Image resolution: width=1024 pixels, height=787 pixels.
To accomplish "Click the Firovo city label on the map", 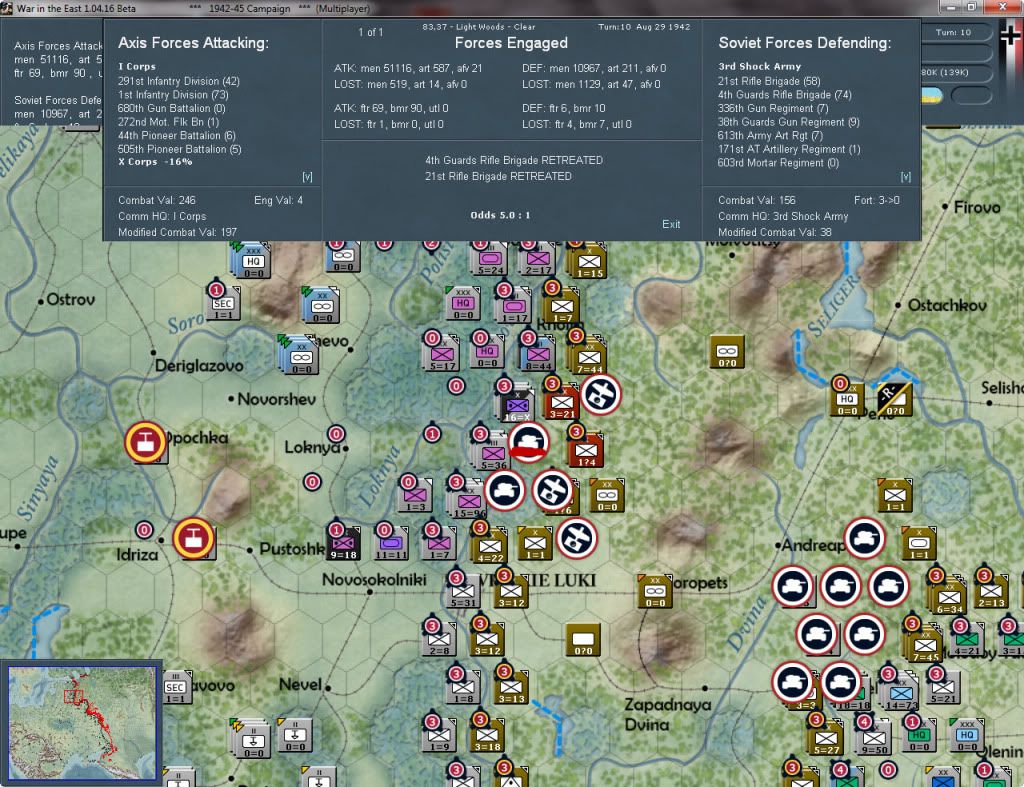I will tap(977, 208).
